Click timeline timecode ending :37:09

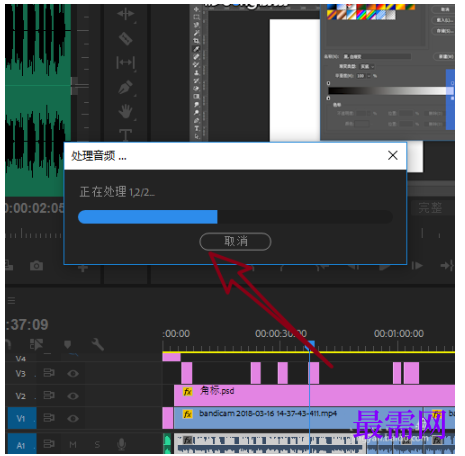[27, 324]
